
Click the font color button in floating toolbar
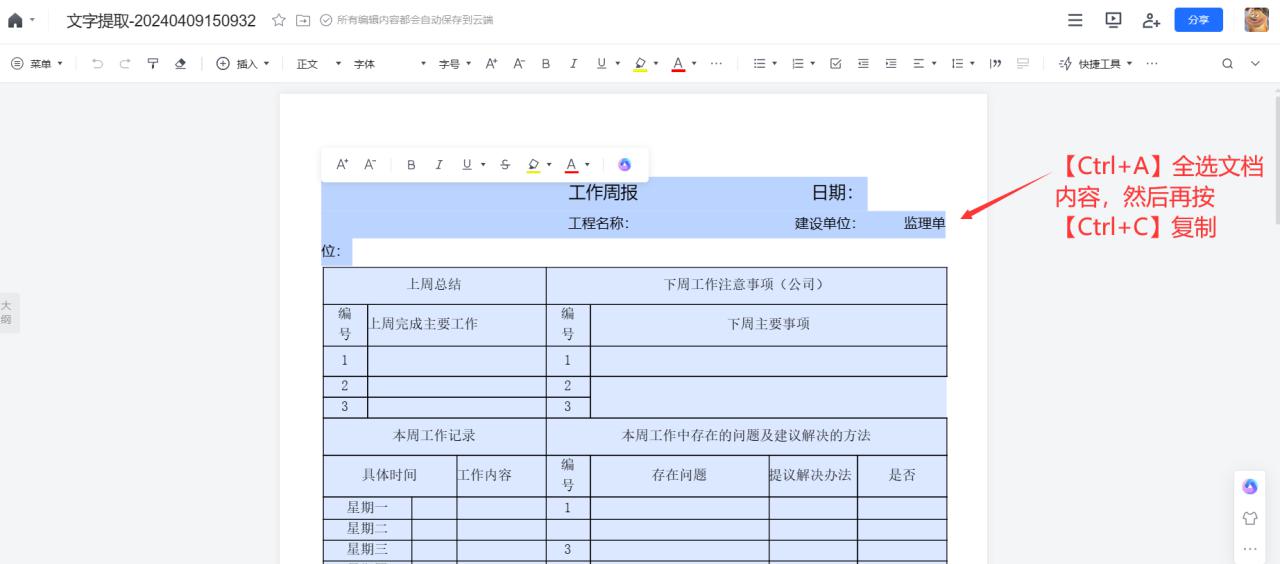coord(572,164)
